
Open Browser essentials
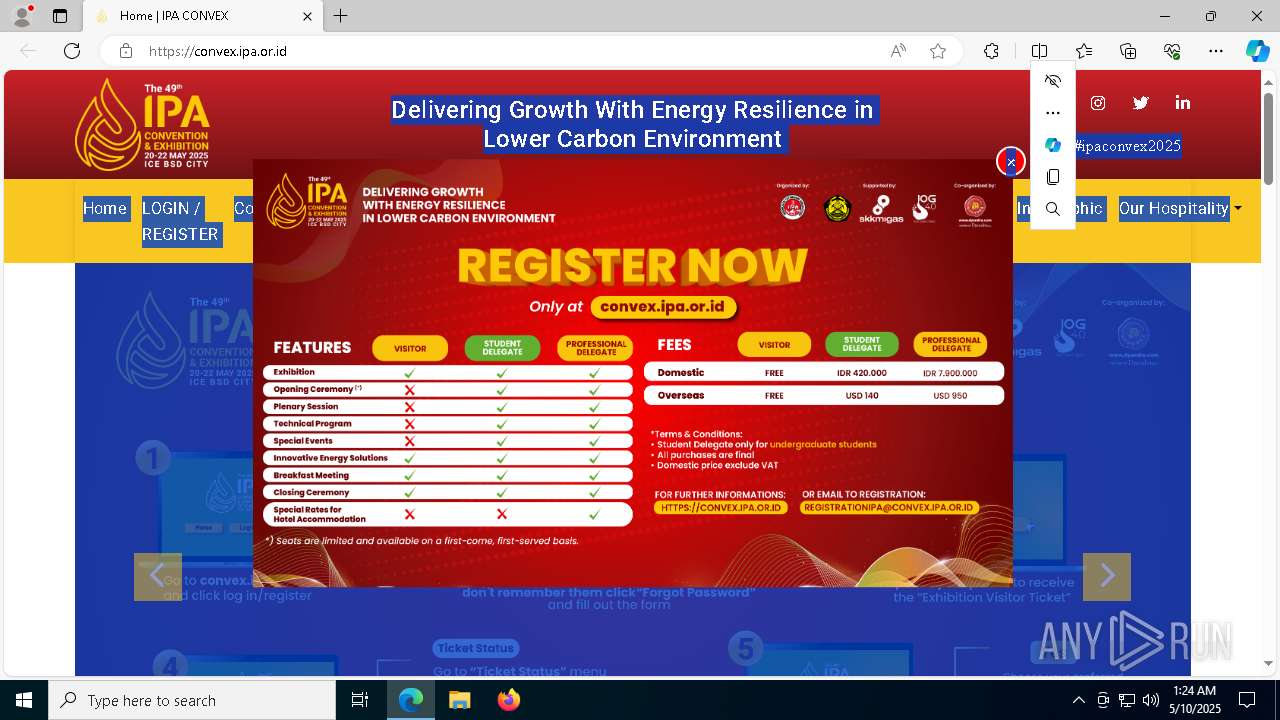click(x=1172, y=51)
